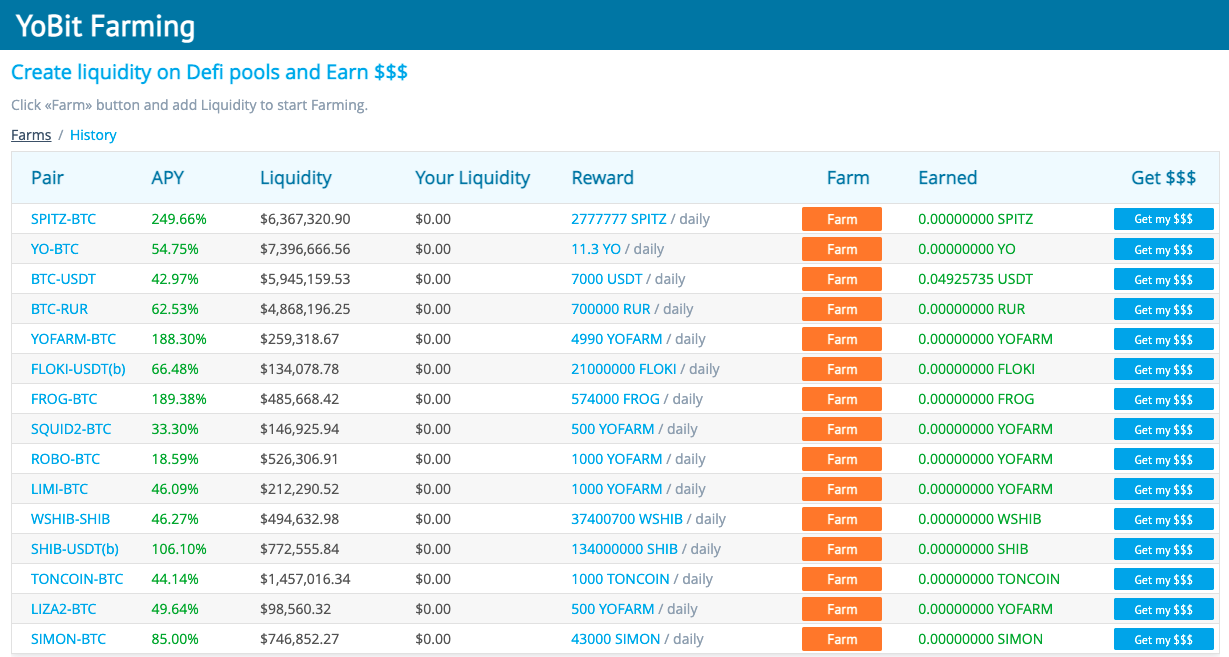Click Get my $$$ for SPITZ-BTC

(1164, 219)
